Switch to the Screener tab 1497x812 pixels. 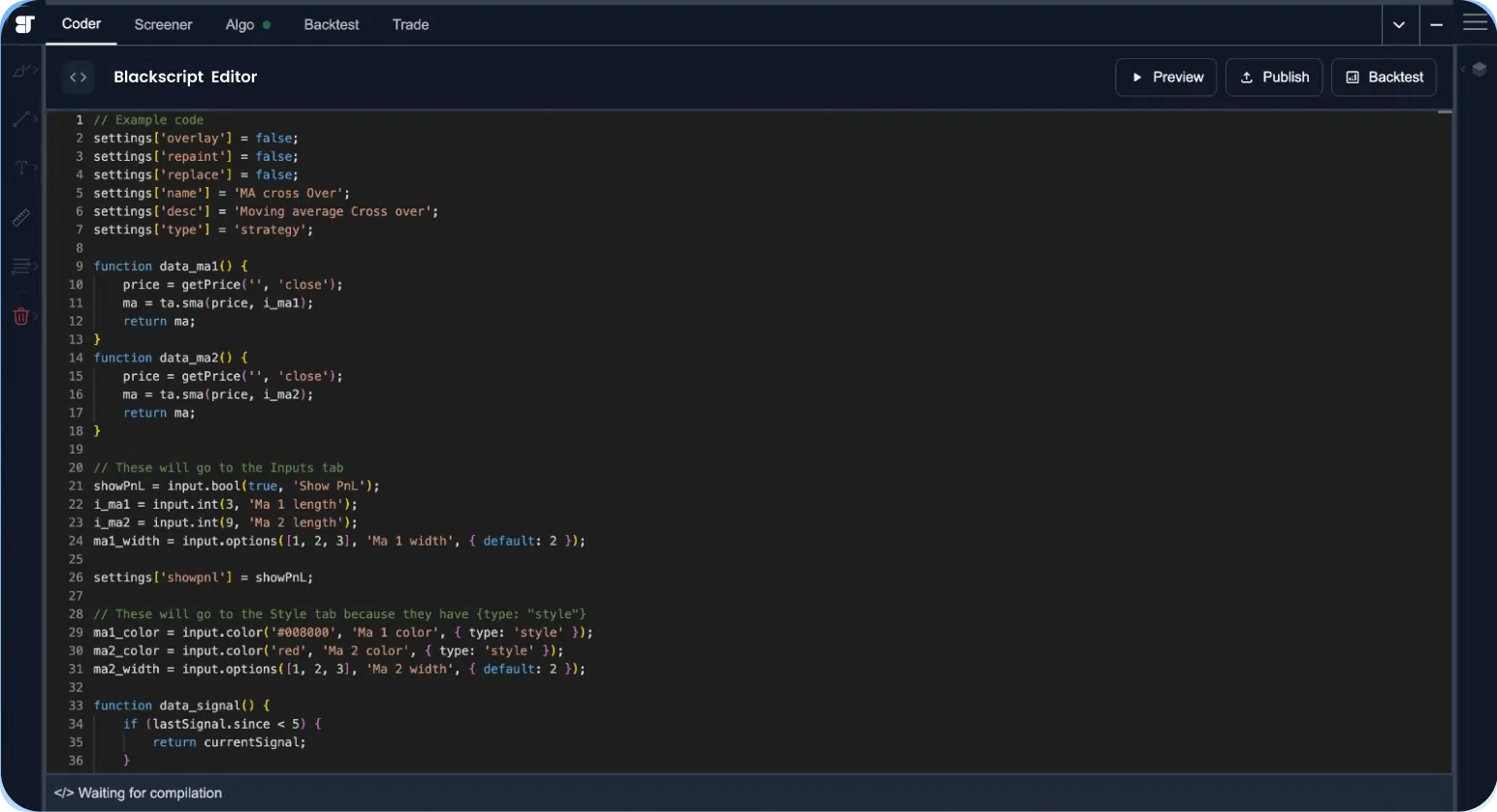(163, 25)
